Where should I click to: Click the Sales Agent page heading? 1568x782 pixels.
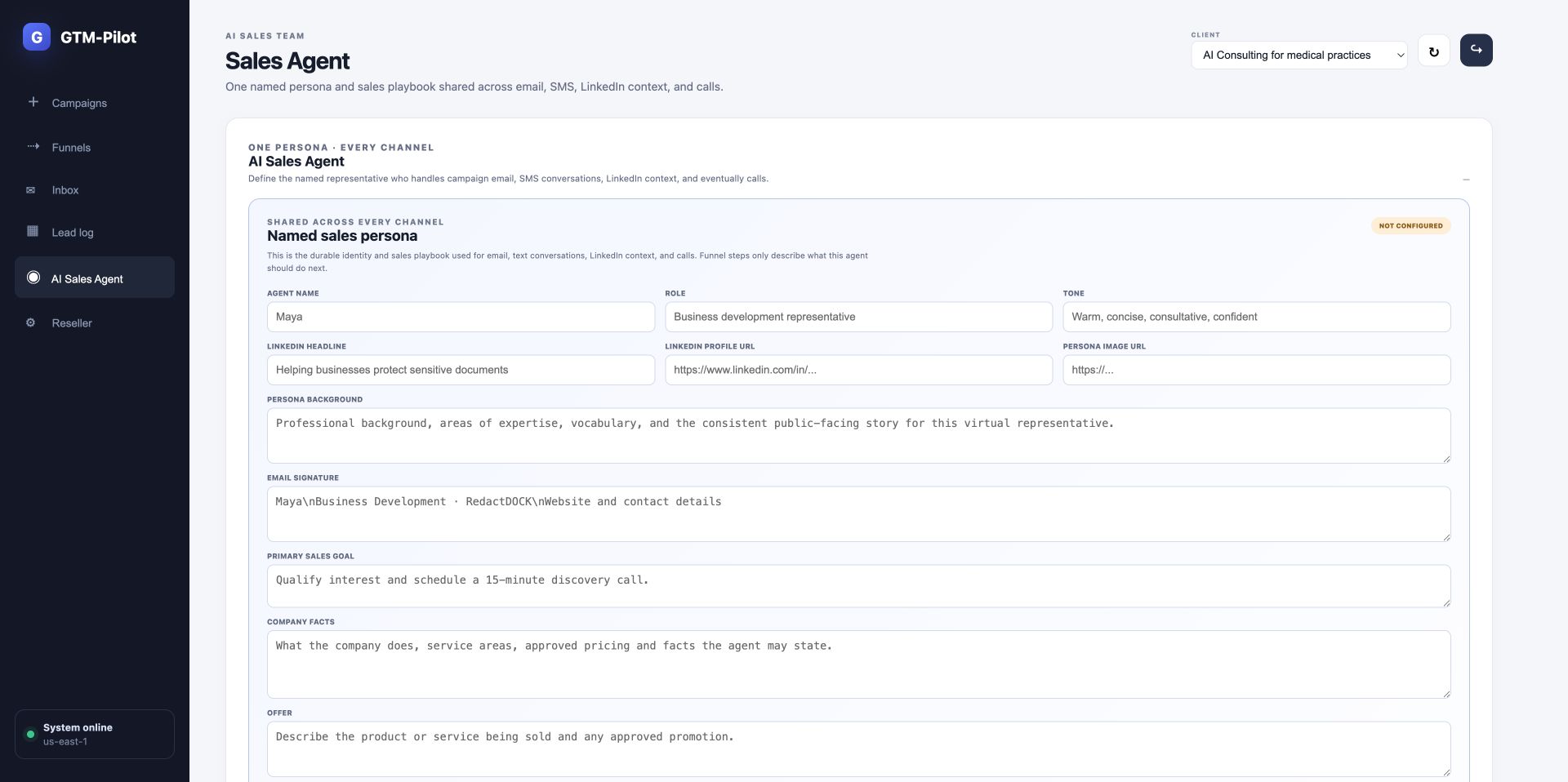(287, 61)
